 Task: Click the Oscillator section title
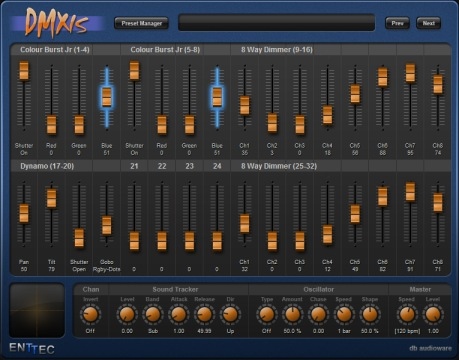(319, 289)
